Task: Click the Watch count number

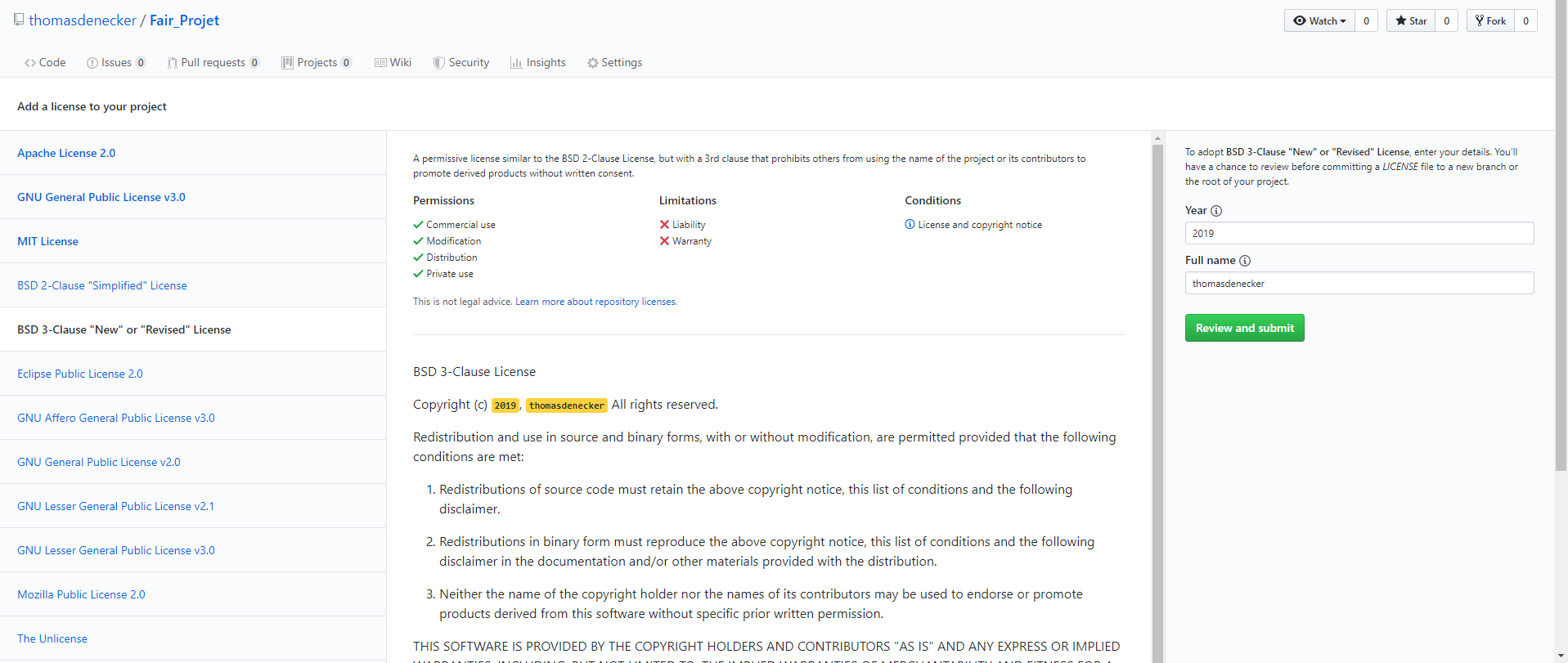Action: click(1366, 21)
